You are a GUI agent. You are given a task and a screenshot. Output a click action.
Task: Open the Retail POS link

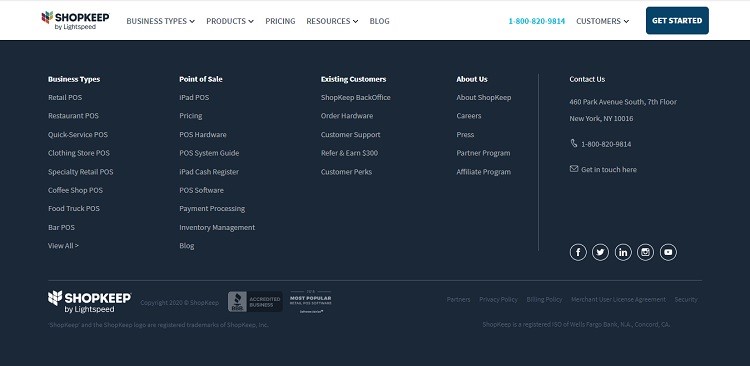pos(65,98)
